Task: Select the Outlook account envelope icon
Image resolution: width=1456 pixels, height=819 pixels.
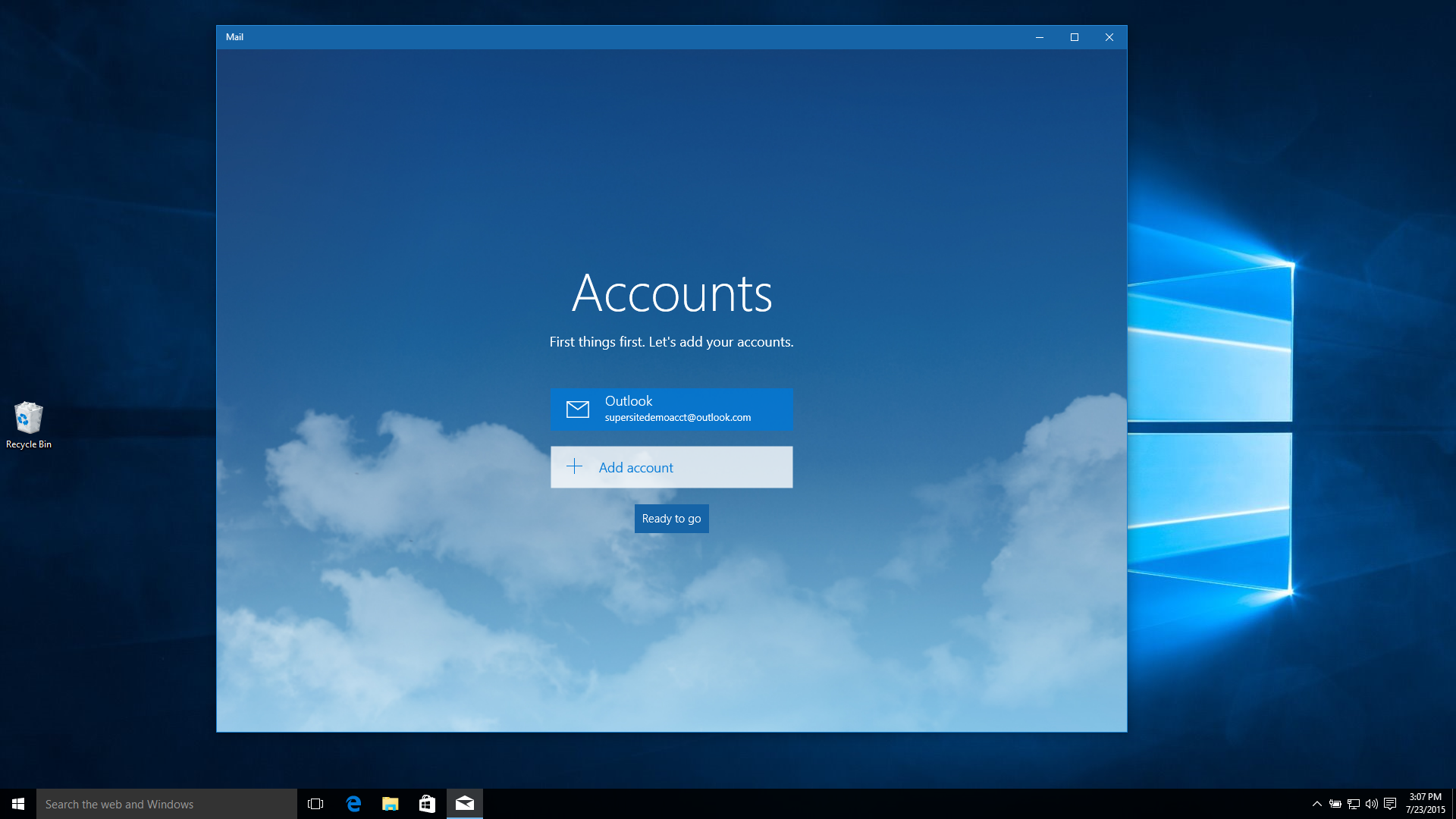Action: (577, 409)
